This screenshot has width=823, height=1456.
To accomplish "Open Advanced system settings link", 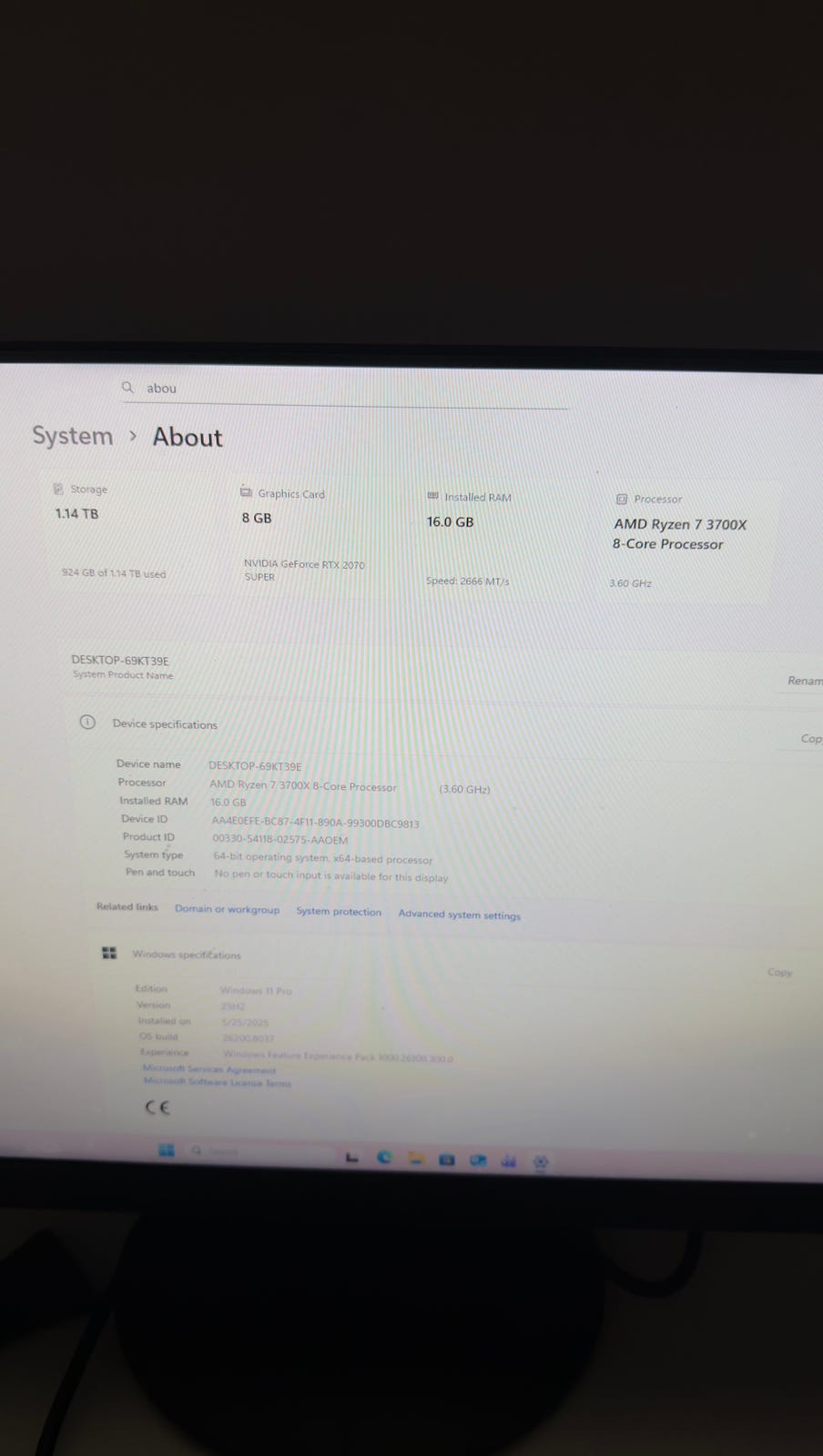I will (x=459, y=915).
